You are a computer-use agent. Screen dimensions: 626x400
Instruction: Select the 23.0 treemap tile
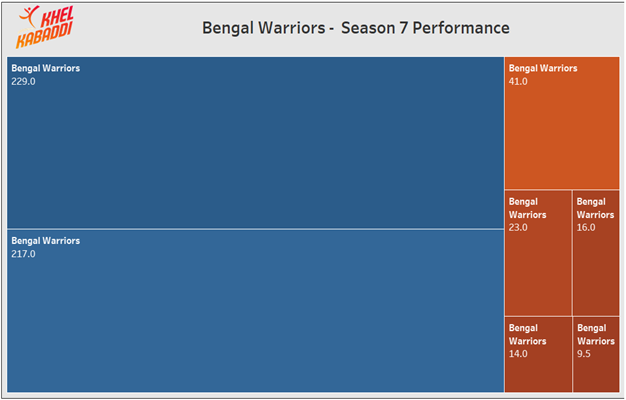[538, 253]
